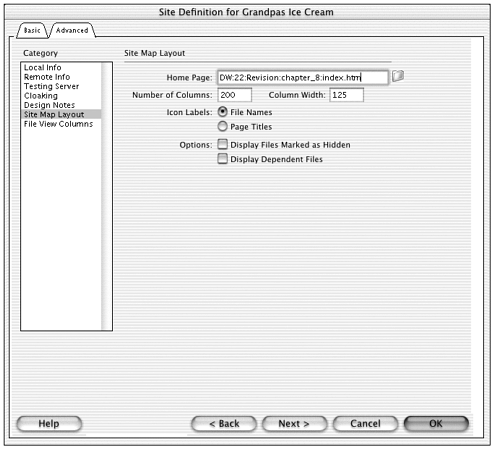
Task: Click the Category list scrollbar
Action: (107, 196)
